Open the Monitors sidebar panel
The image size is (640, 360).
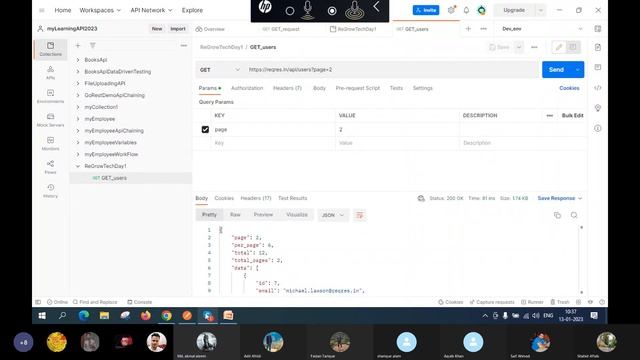point(50,144)
